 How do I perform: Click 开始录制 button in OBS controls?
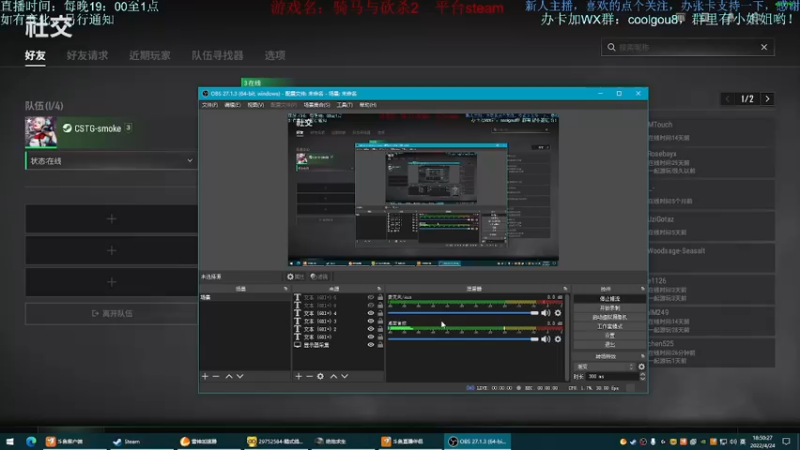click(609, 308)
